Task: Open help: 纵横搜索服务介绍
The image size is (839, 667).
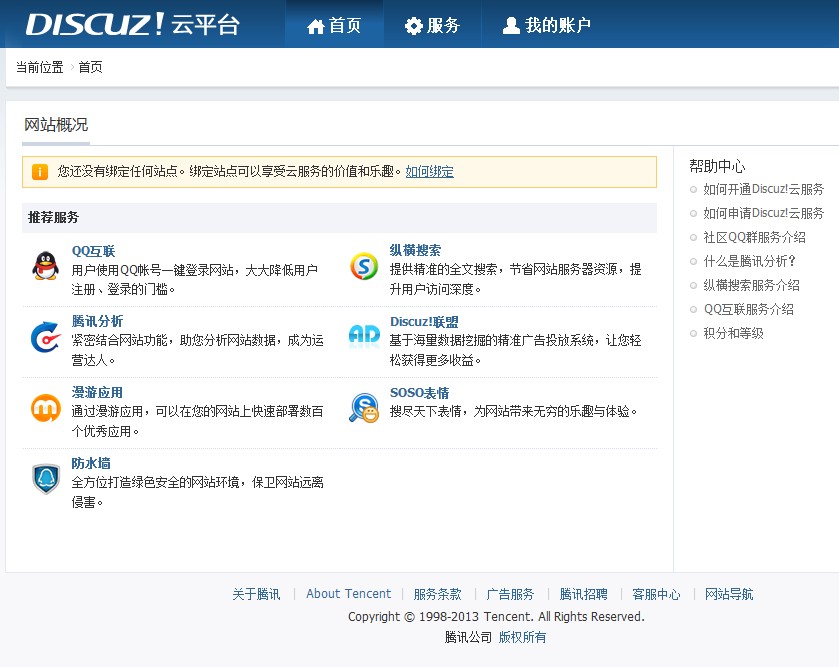Action: point(751,285)
